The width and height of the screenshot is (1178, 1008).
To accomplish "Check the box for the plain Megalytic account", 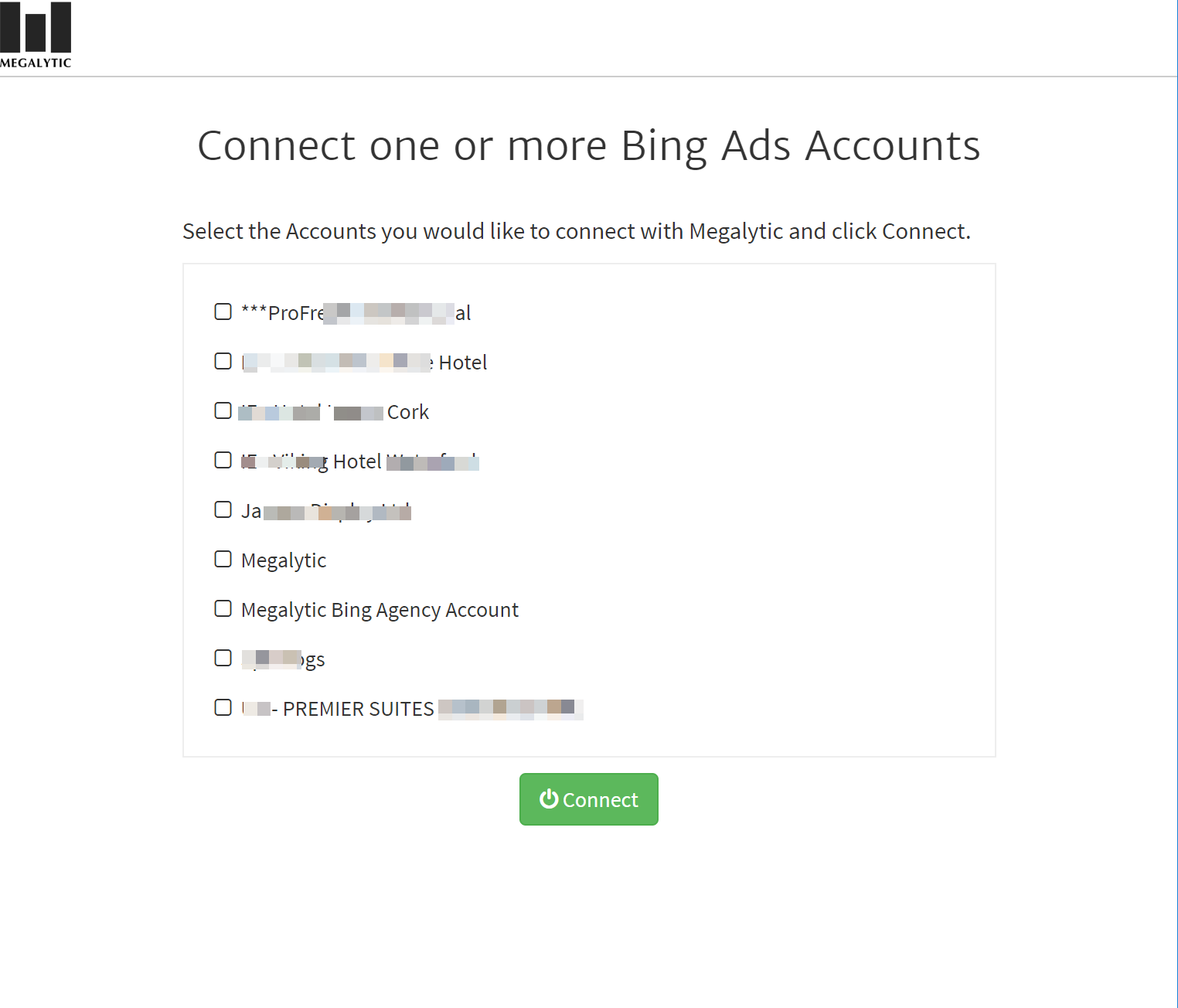I will (x=223, y=559).
